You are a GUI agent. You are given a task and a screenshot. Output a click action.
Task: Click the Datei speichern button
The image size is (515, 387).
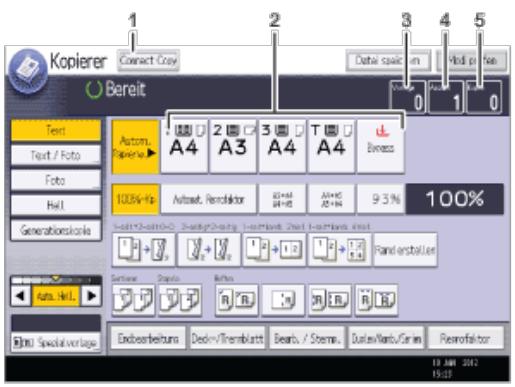pyautogui.click(x=388, y=60)
